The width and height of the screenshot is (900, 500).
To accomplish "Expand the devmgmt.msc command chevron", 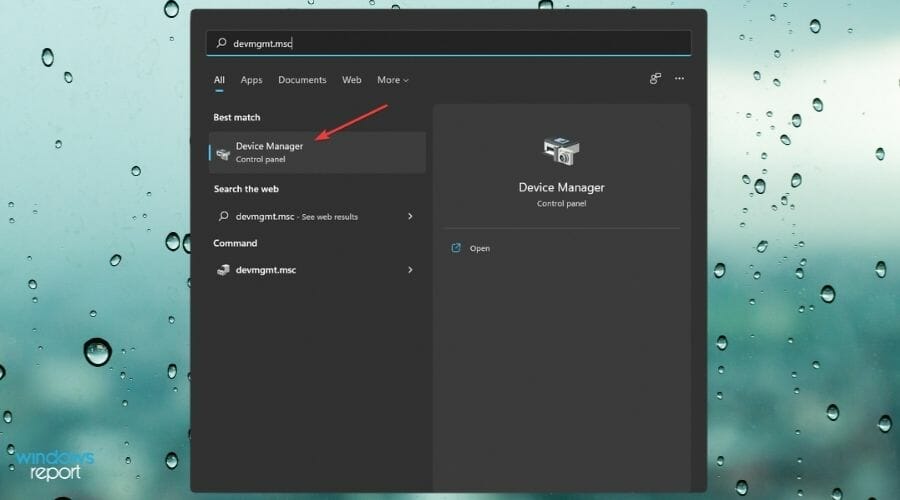I will [410, 270].
